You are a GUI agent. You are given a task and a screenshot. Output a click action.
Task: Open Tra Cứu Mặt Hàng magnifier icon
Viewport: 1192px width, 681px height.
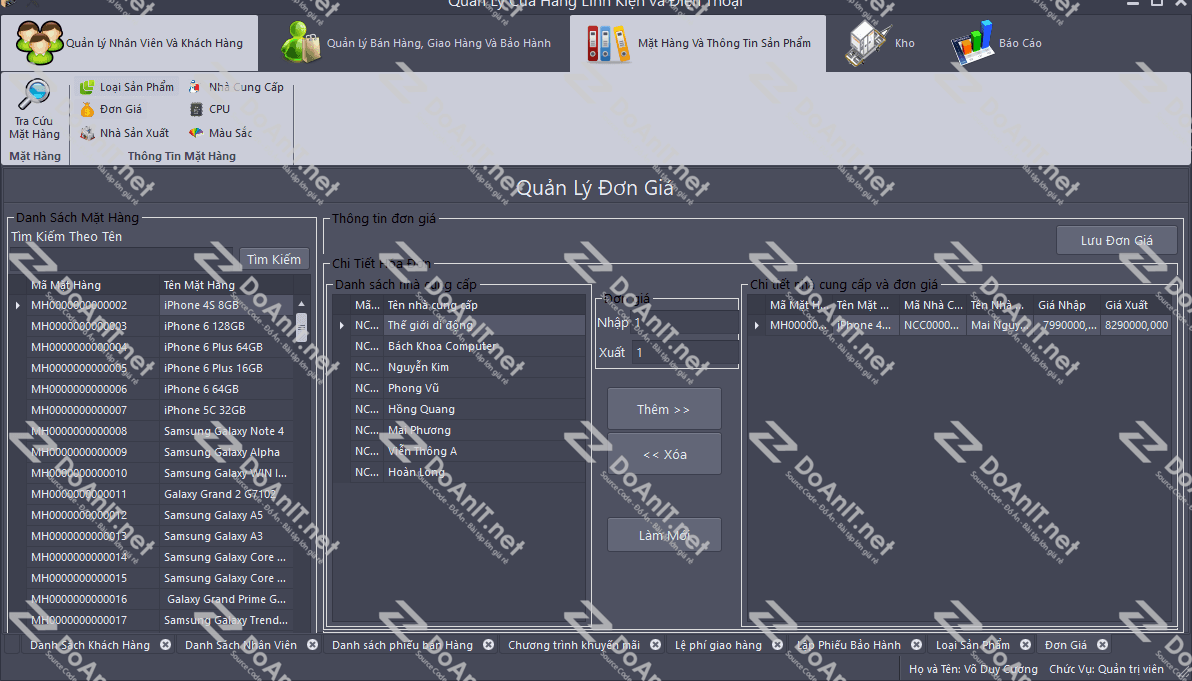(x=35, y=95)
